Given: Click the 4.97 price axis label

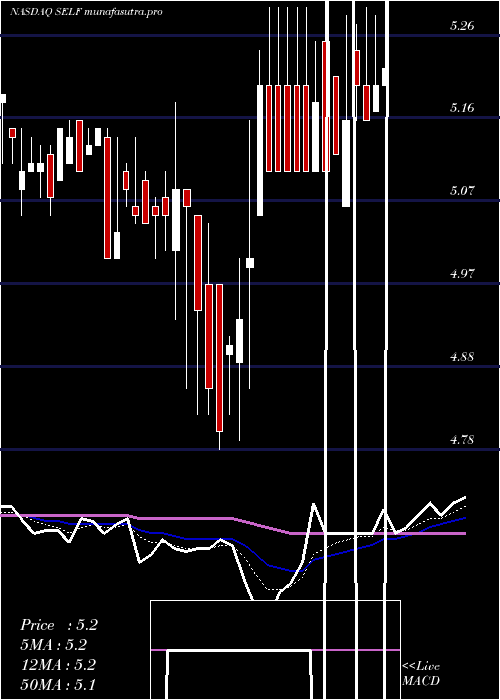Looking at the screenshot, I should [462, 273].
